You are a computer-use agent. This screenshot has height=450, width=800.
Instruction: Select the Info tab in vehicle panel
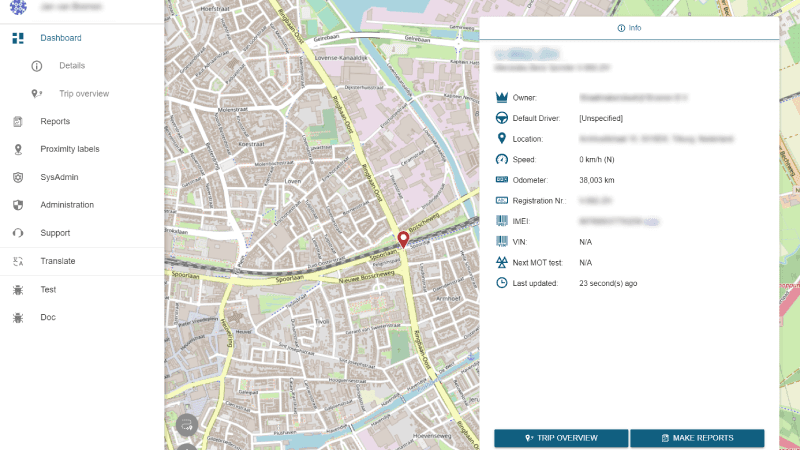(629, 28)
